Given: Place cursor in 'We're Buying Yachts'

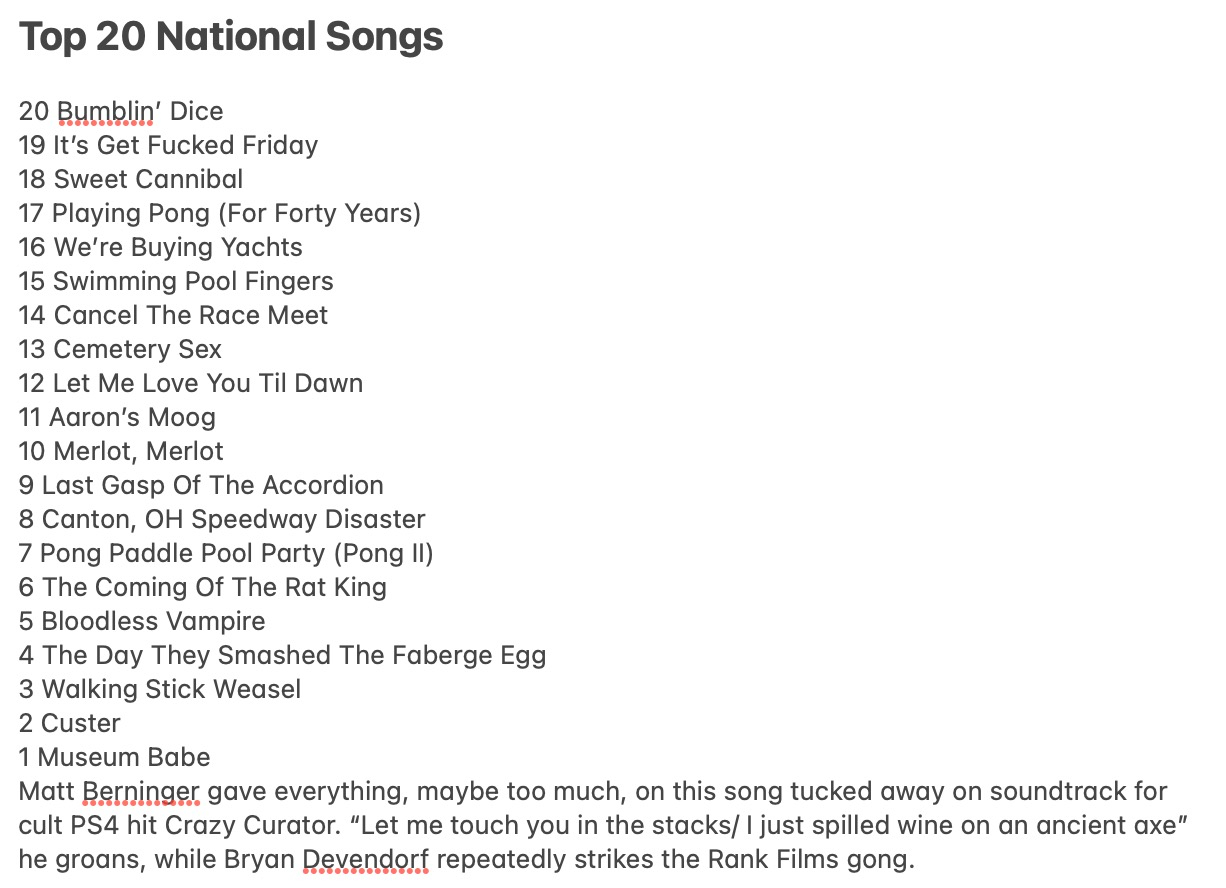Looking at the screenshot, I should (177, 247).
